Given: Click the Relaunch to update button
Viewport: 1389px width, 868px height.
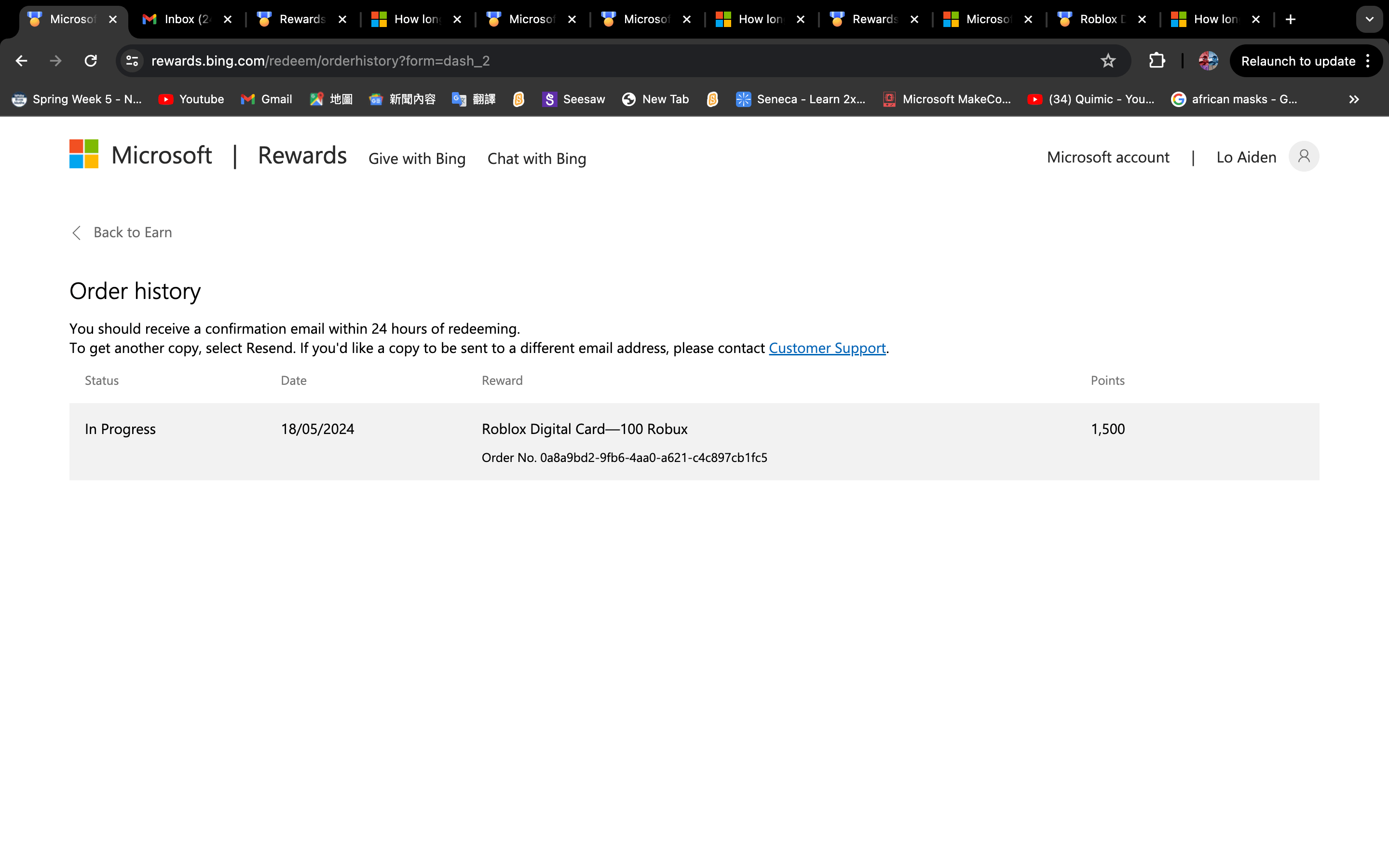Looking at the screenshot, I should tap(1297, 61).
